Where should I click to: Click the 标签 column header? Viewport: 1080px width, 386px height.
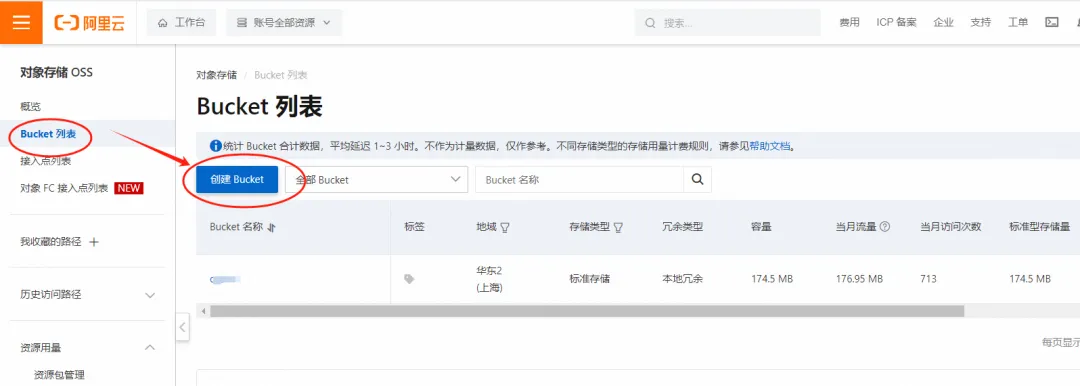point(415,227)
